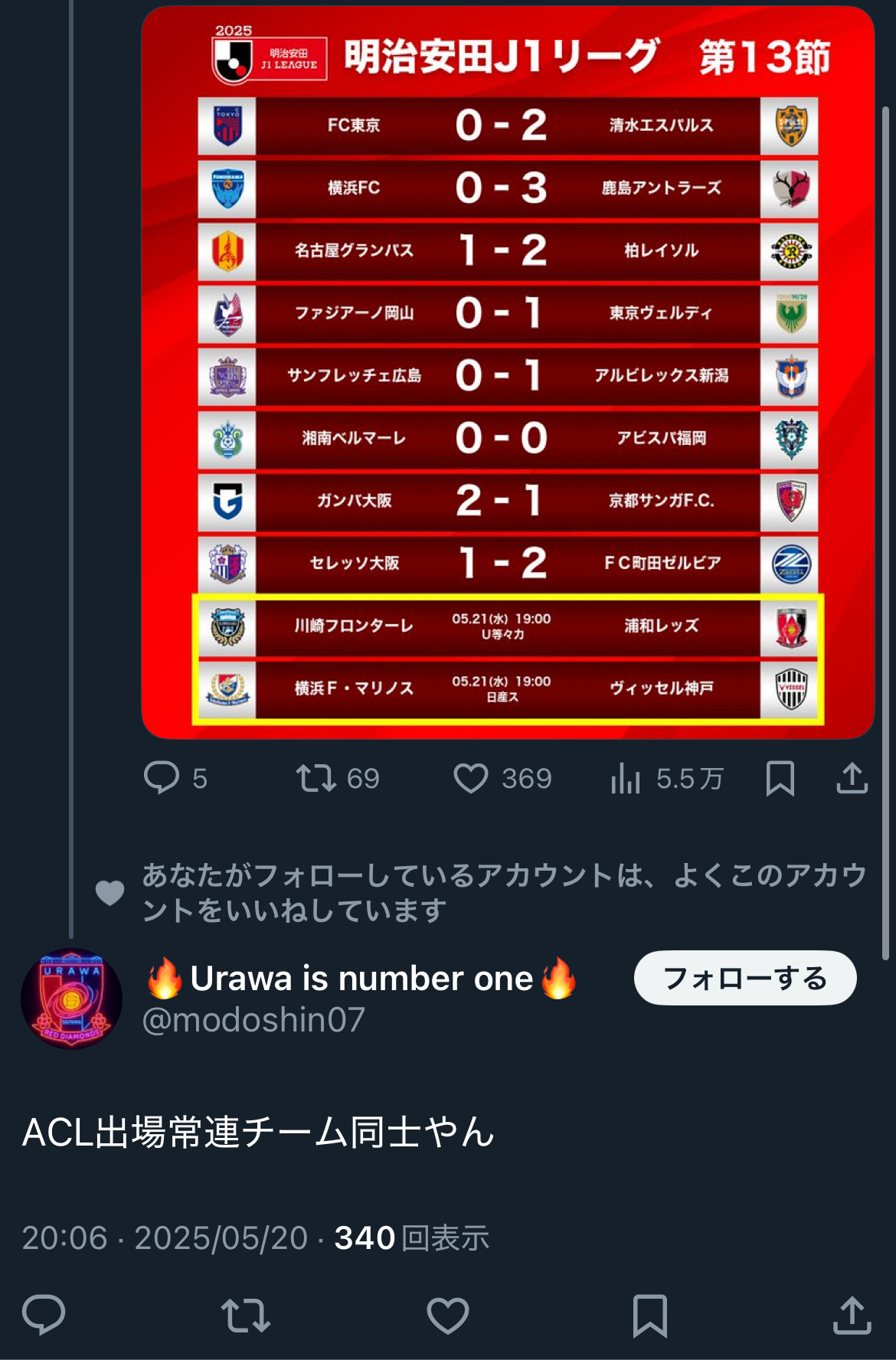
Task: View the 340 回表示 view count
Action: [412, 1237]
